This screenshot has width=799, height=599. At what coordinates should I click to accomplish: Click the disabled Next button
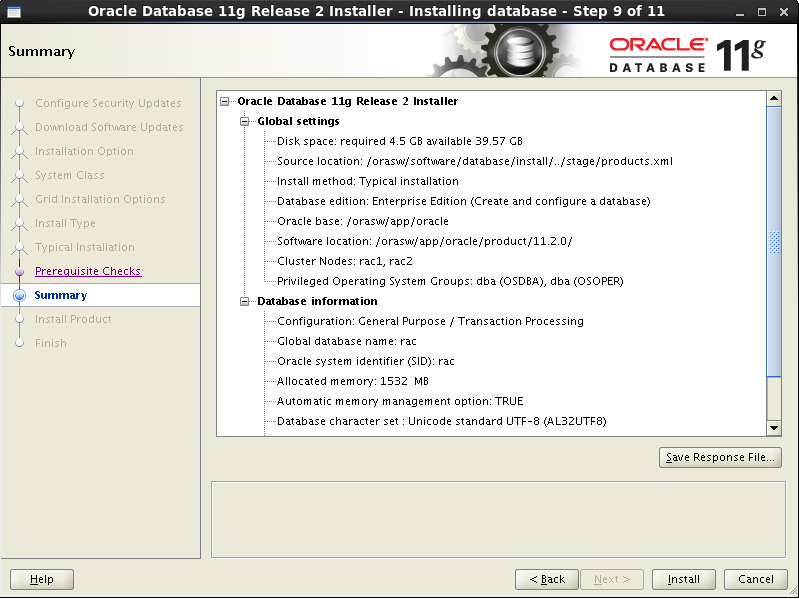click(611, 579)
